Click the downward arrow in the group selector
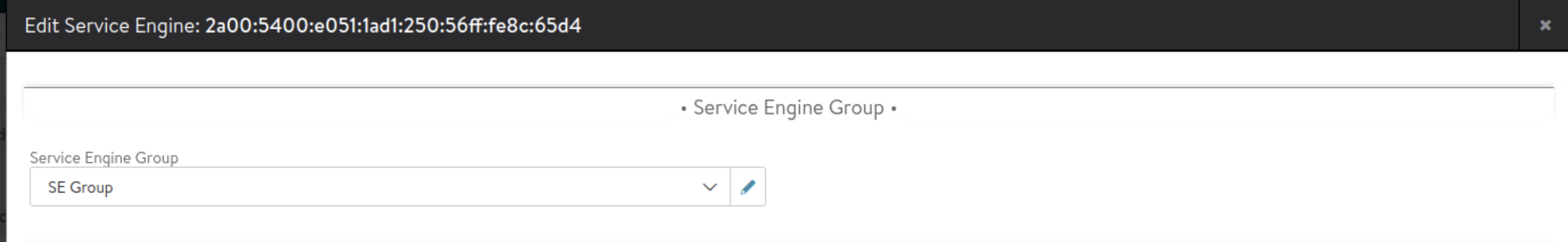 (x=709, y=187)
